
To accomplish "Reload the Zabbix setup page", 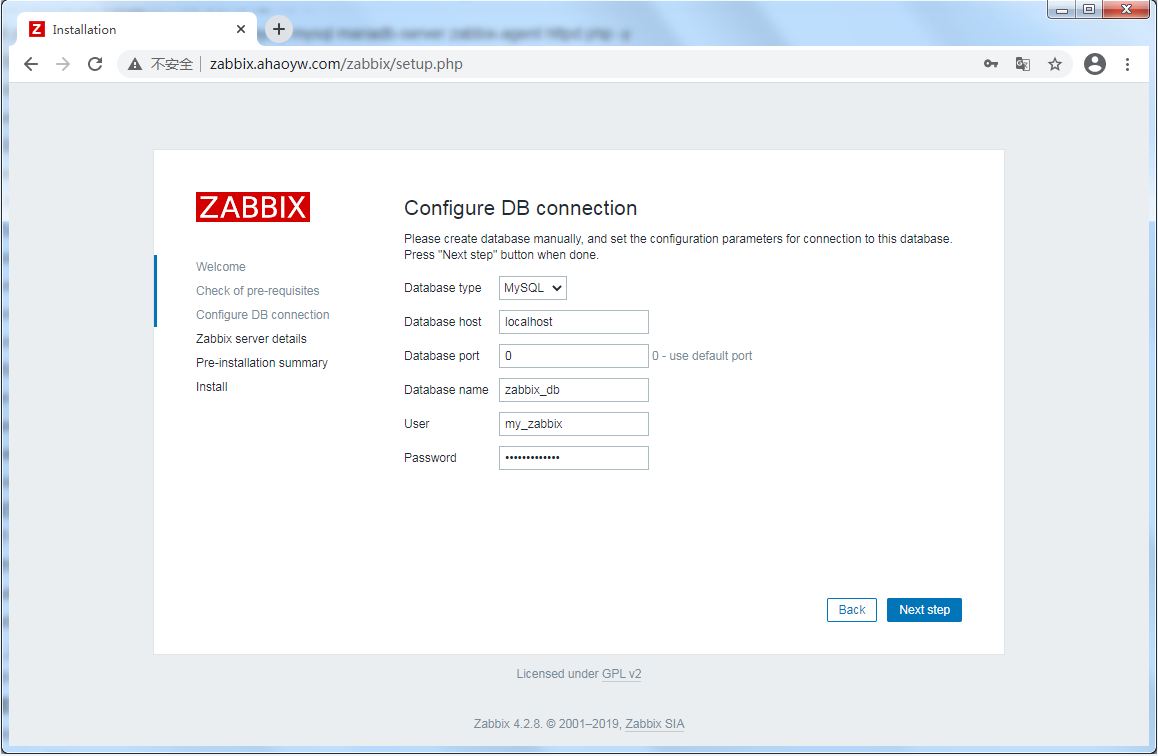I will coord(95,64).
